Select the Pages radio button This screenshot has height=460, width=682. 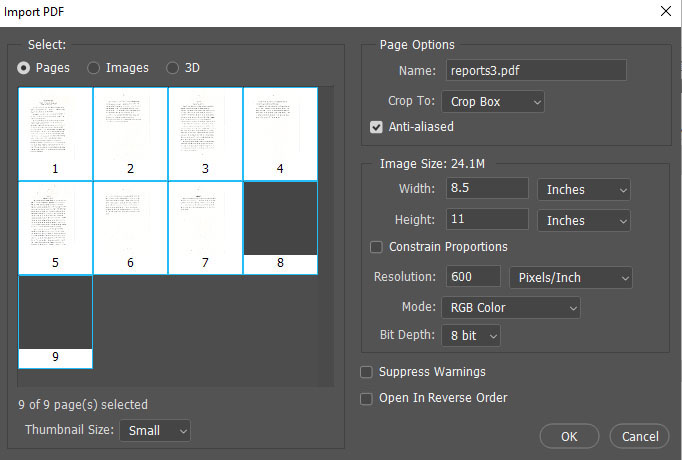24,68
